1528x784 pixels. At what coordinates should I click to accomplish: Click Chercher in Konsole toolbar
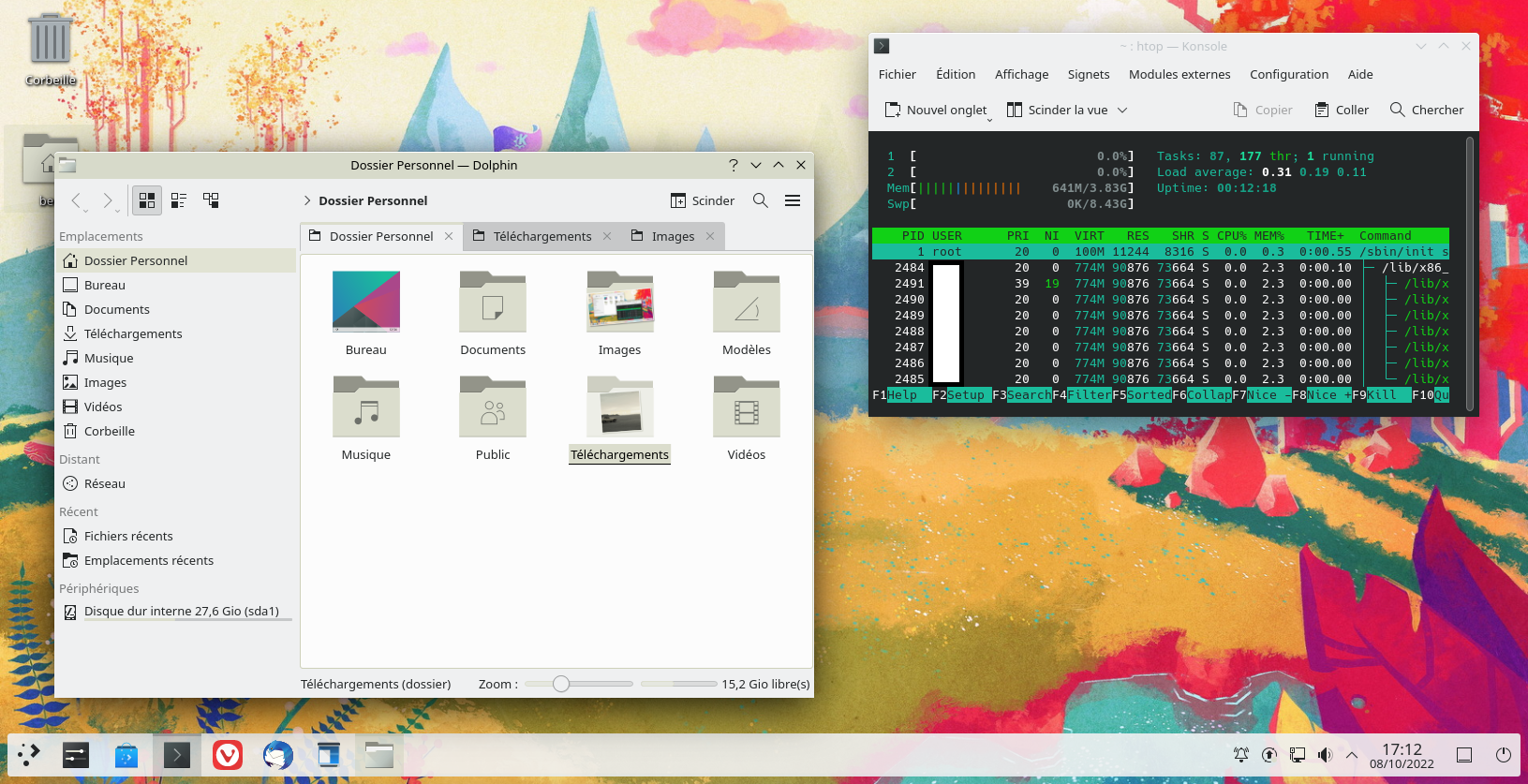coord(1427,110)
